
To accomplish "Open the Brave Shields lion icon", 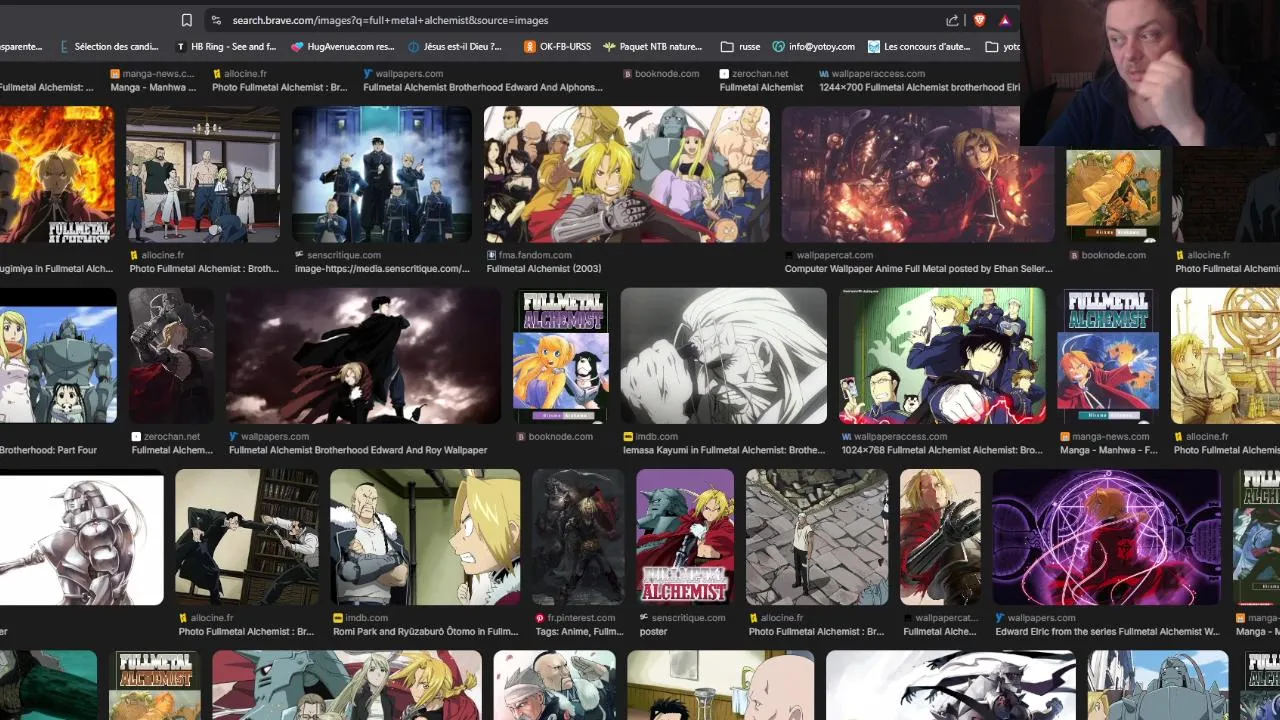I will 979,20.
